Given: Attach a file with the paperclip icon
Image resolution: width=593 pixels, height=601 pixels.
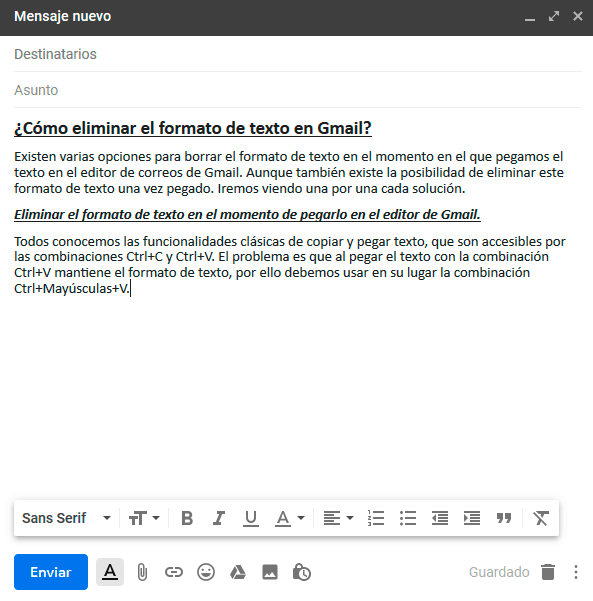Looking at the screenshot, I should click(x=142, y=572).
